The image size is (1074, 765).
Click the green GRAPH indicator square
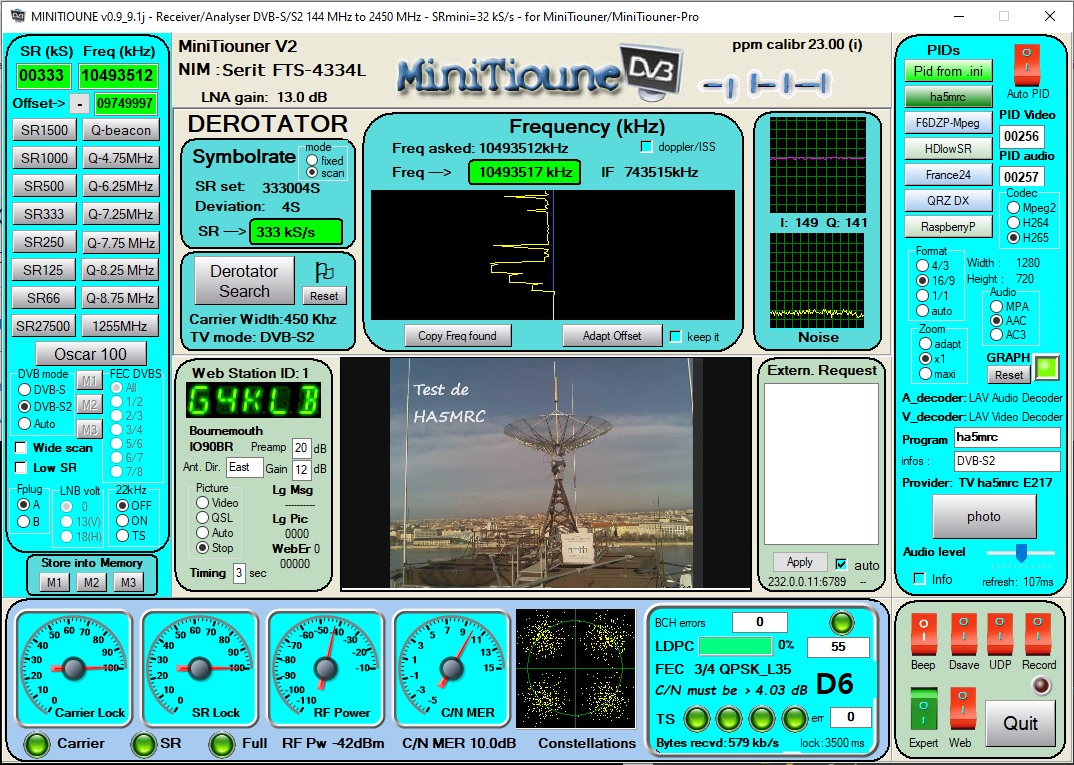[x=1046, y=367]
